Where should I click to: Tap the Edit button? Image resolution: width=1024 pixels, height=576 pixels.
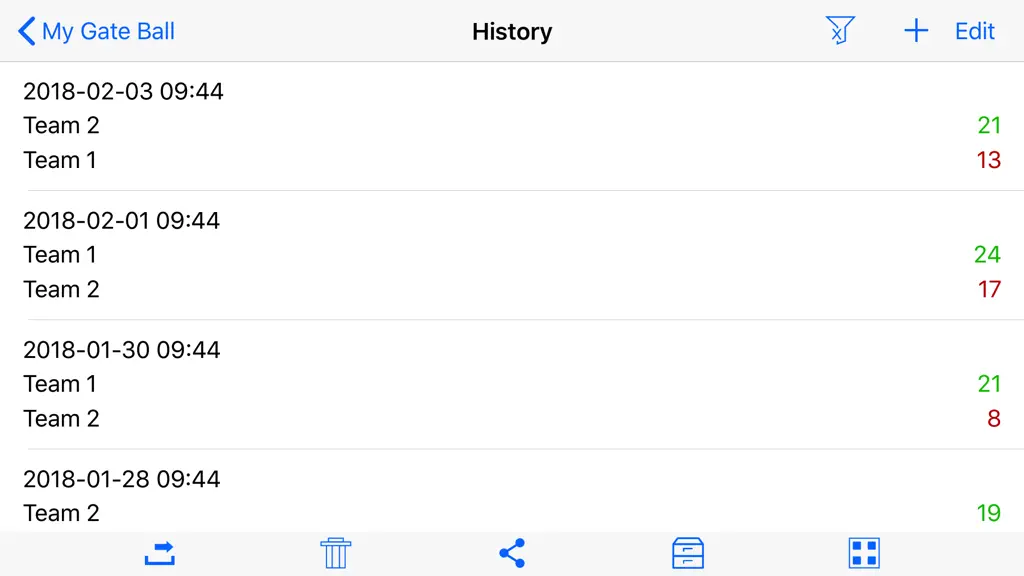pos(974,31)
